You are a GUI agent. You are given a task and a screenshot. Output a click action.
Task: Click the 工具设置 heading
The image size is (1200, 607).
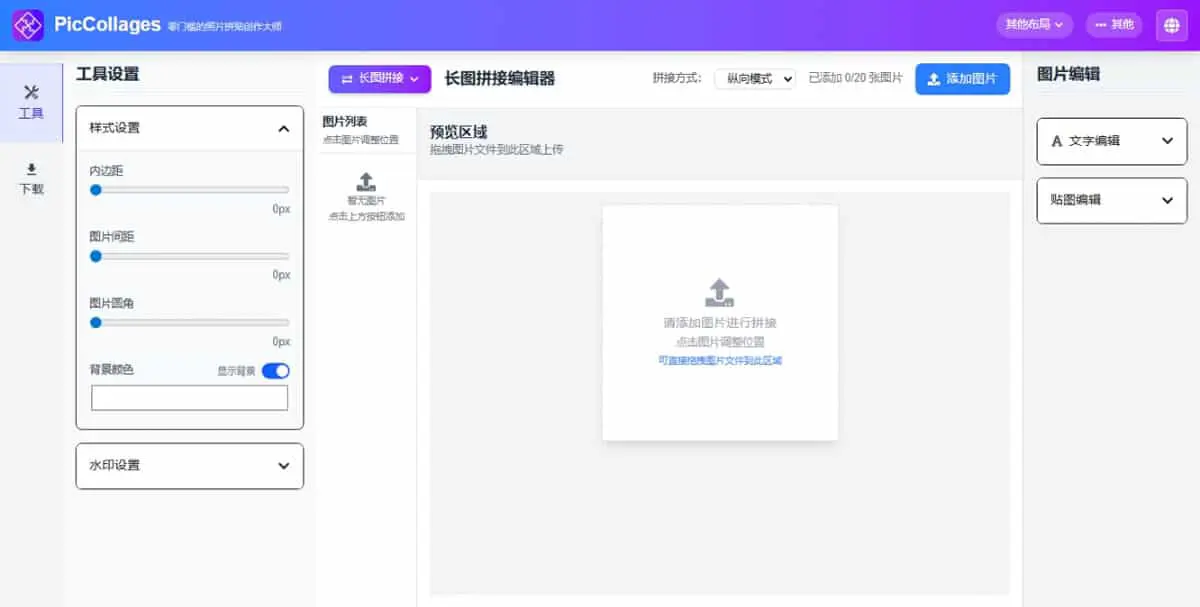[x=108, y=74]
